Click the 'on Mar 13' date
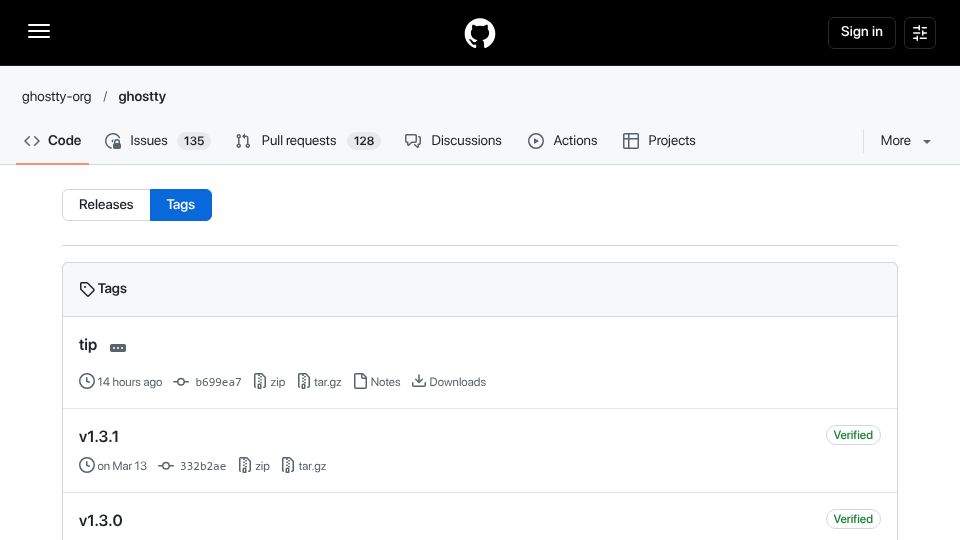 coord(122,466)
